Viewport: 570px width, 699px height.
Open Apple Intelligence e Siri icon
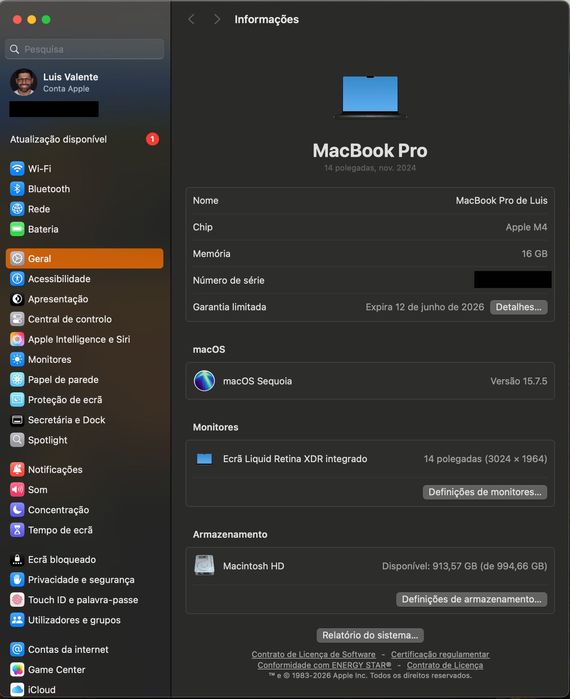pos(17,339)
